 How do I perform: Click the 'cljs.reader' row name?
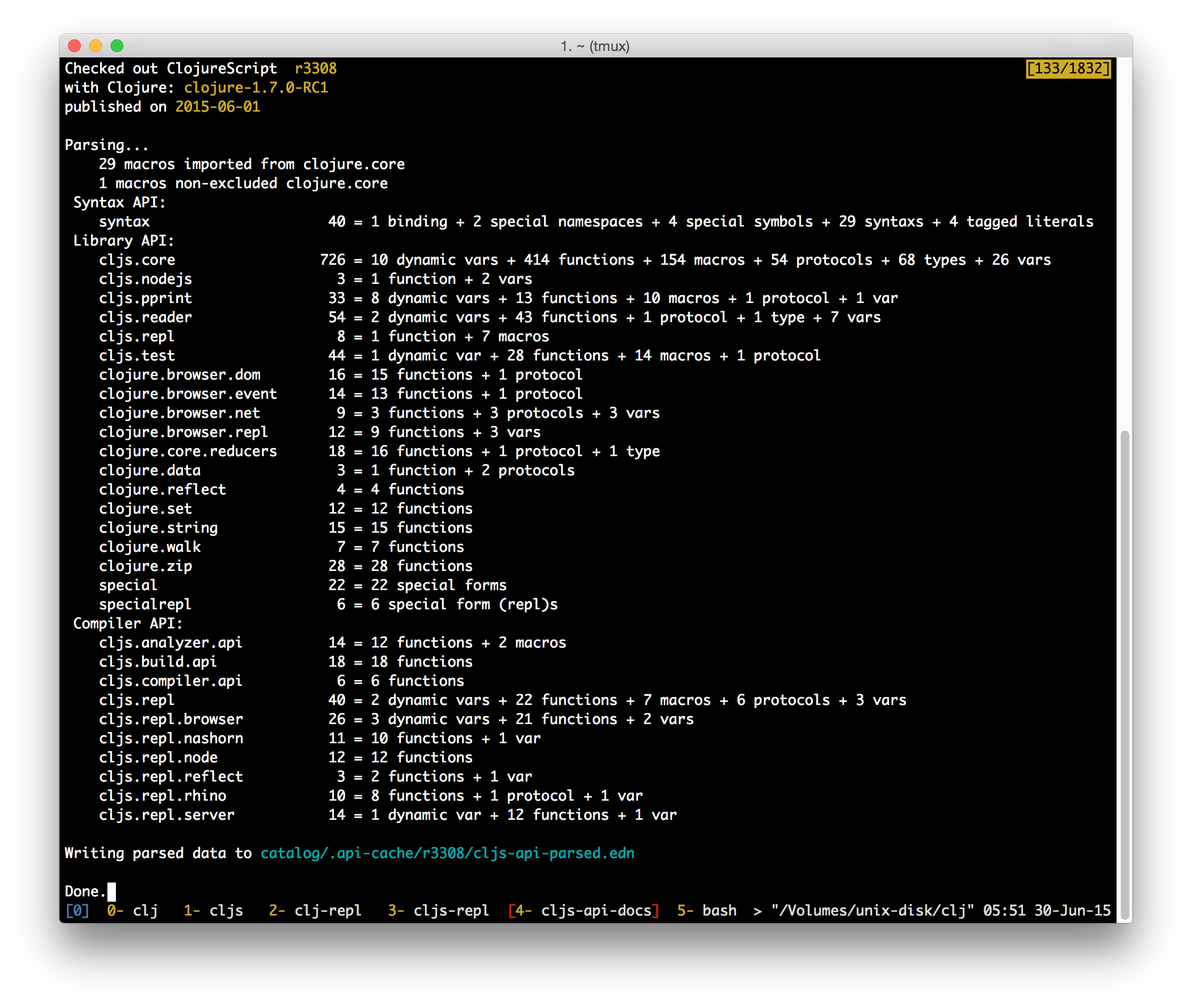(x=145, y=317)
